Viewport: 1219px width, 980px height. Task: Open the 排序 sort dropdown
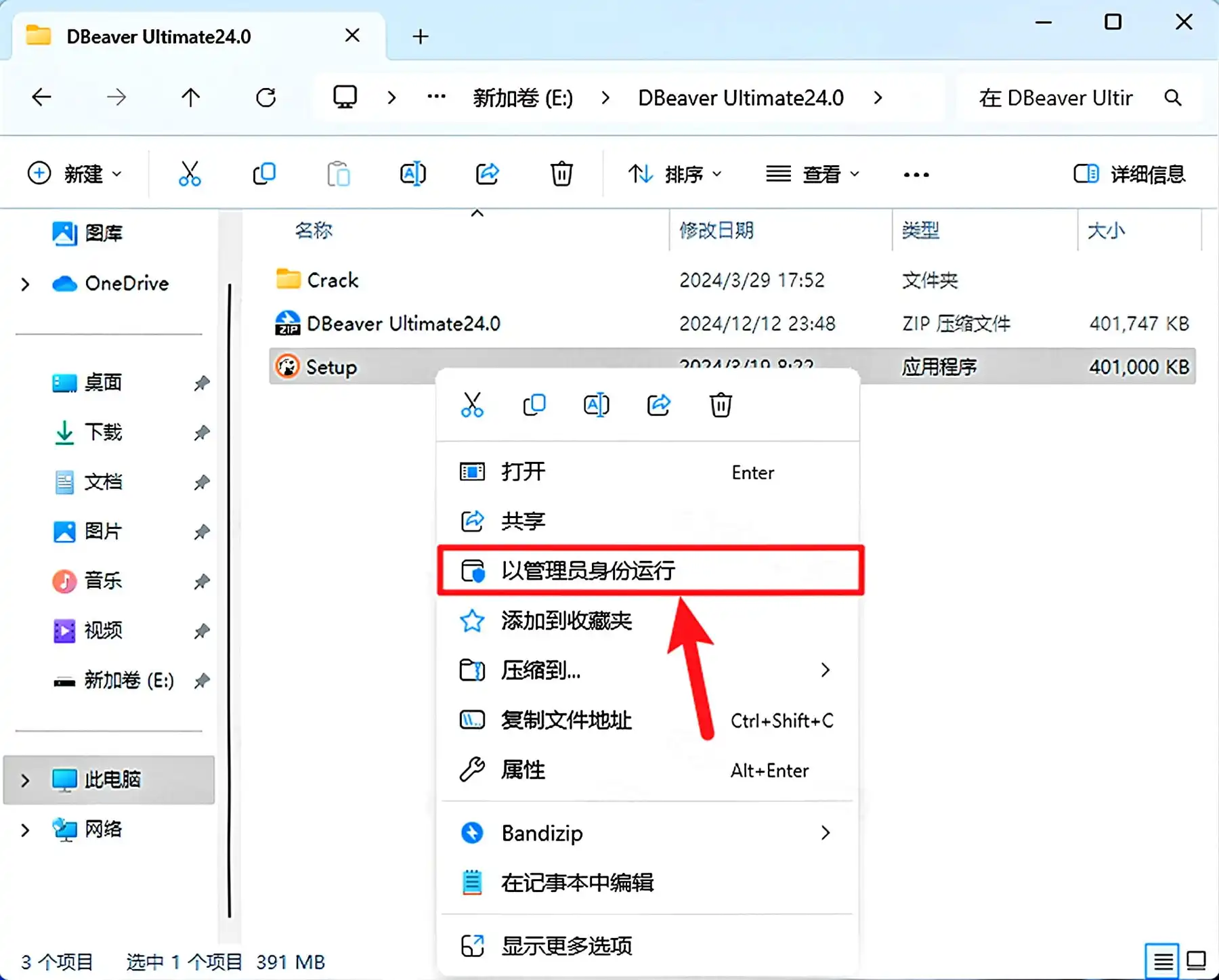pos(675,174)
